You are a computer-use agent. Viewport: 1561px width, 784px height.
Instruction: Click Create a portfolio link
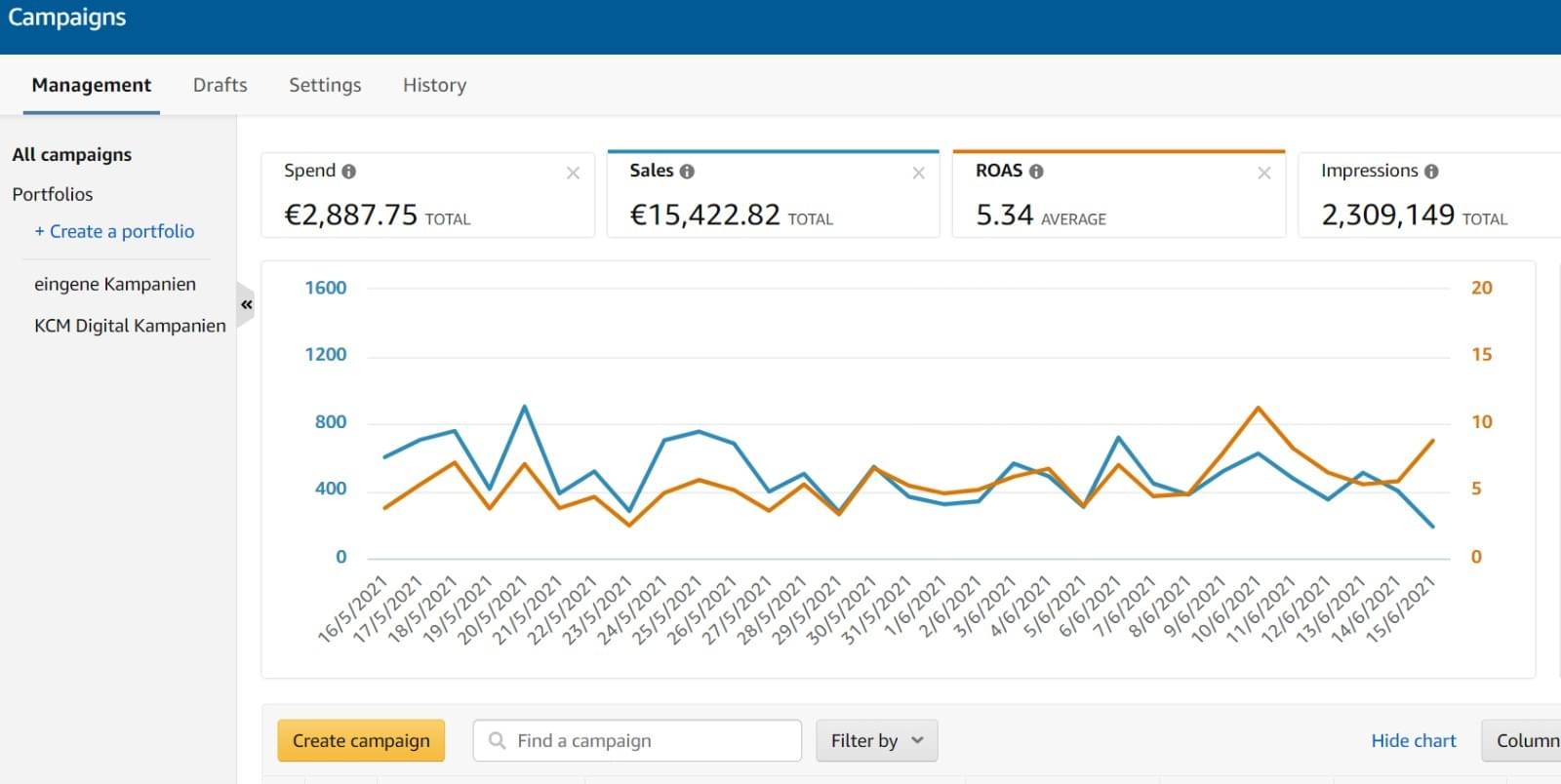pos(114,232)
